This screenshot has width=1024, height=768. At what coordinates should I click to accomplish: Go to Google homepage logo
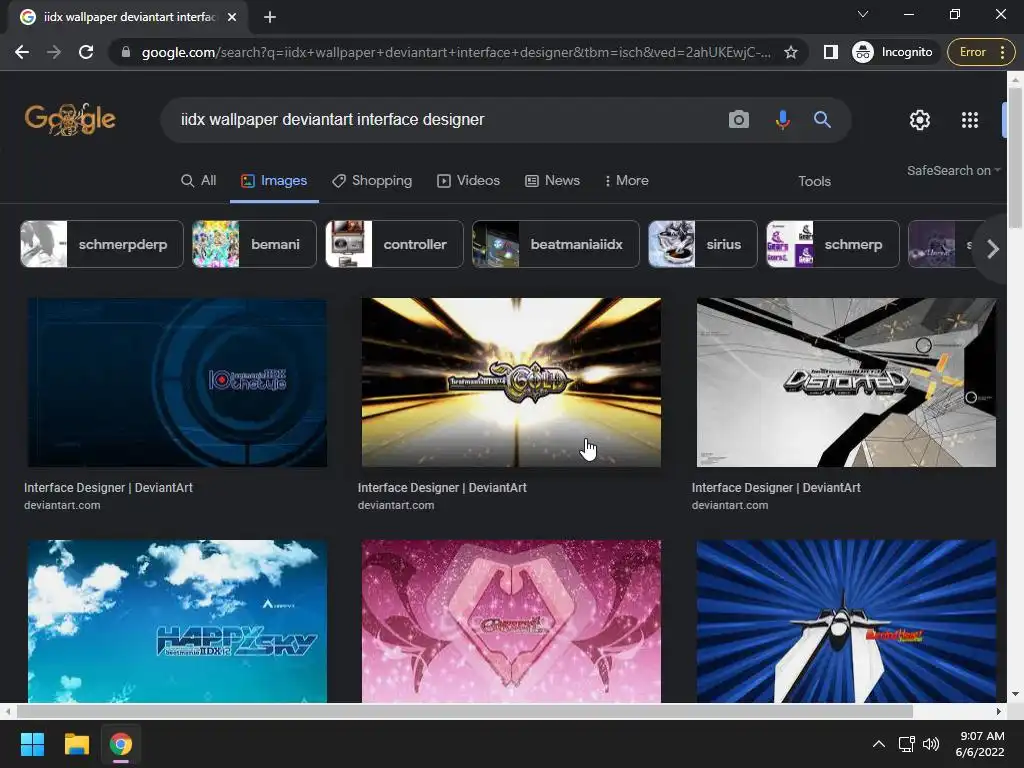[70, 120]
